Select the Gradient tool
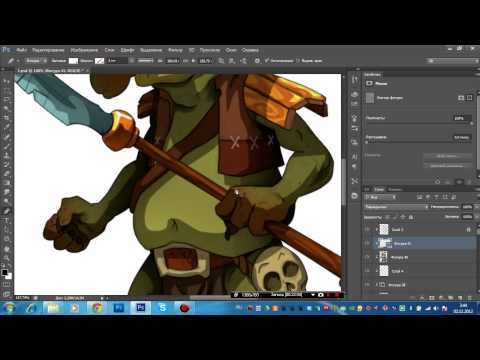Screen dimensions: 480x360 (x=6, y=183)
